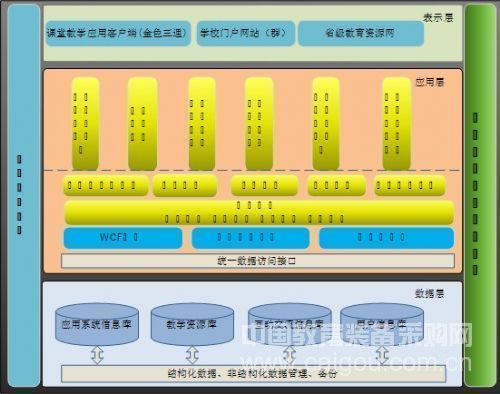Select the double arrow beneath 教学资源库
Viewport: 500px width, 394px height.
(192, 355)
